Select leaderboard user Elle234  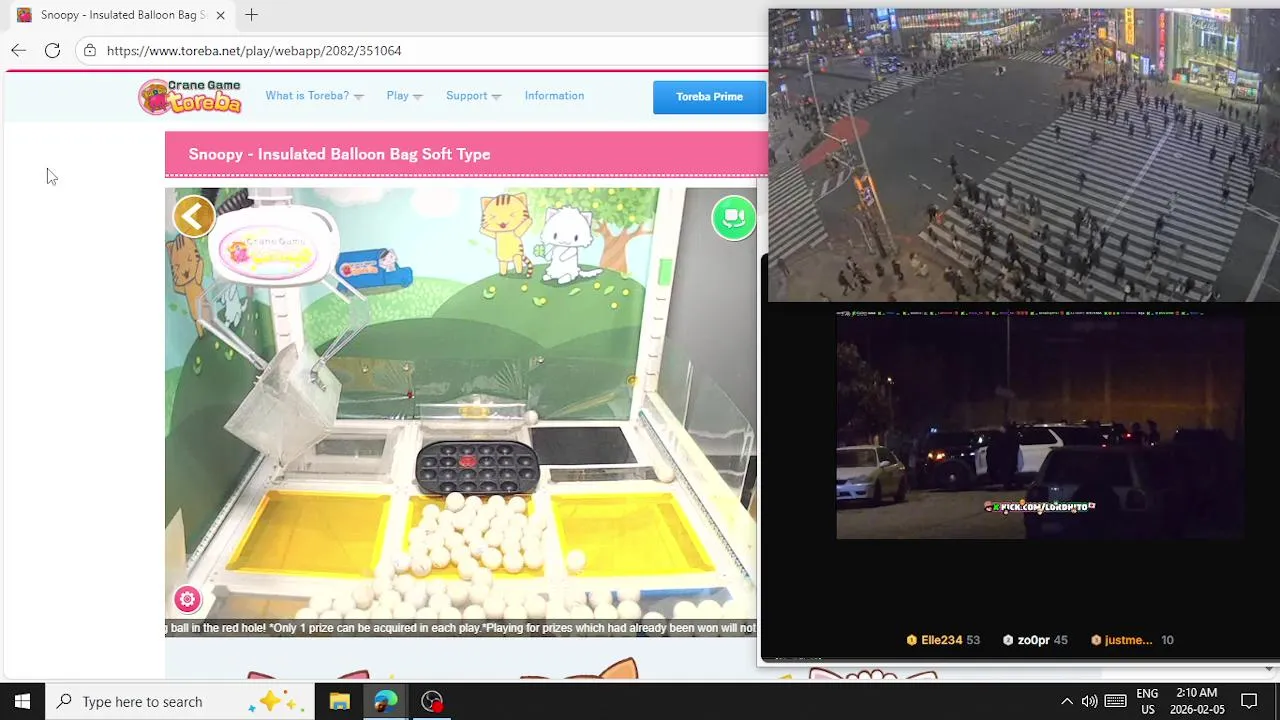pyautogui.click(x=941, y=640)
